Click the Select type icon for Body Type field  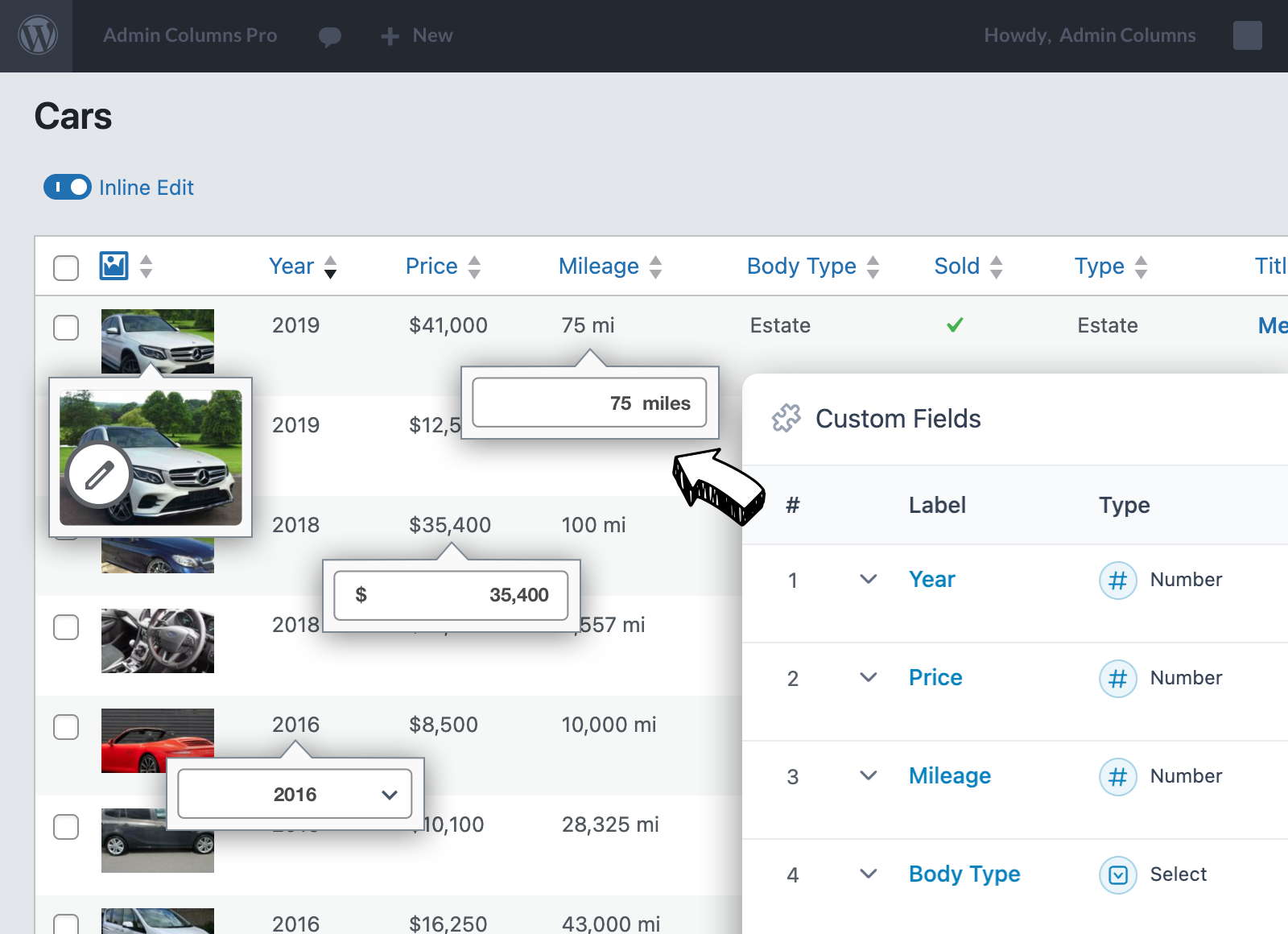tap(1117, 874)
